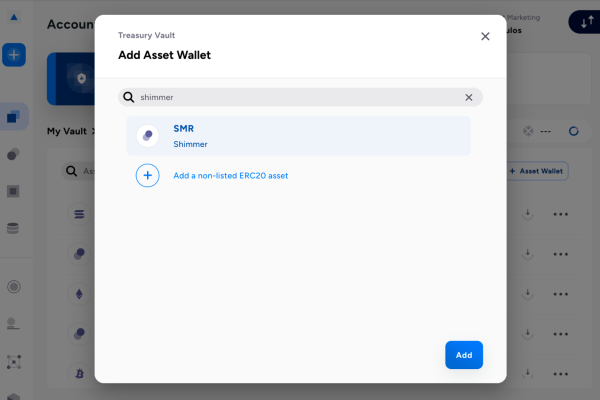Select the SMR Shimmer asset
This screenshot has height=400, width=600.
point(298,136)
